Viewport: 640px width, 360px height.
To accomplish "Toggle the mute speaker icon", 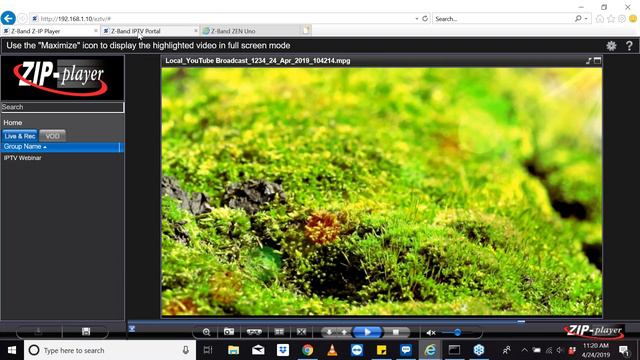I will pyautogui.click(x=431, y=333).
